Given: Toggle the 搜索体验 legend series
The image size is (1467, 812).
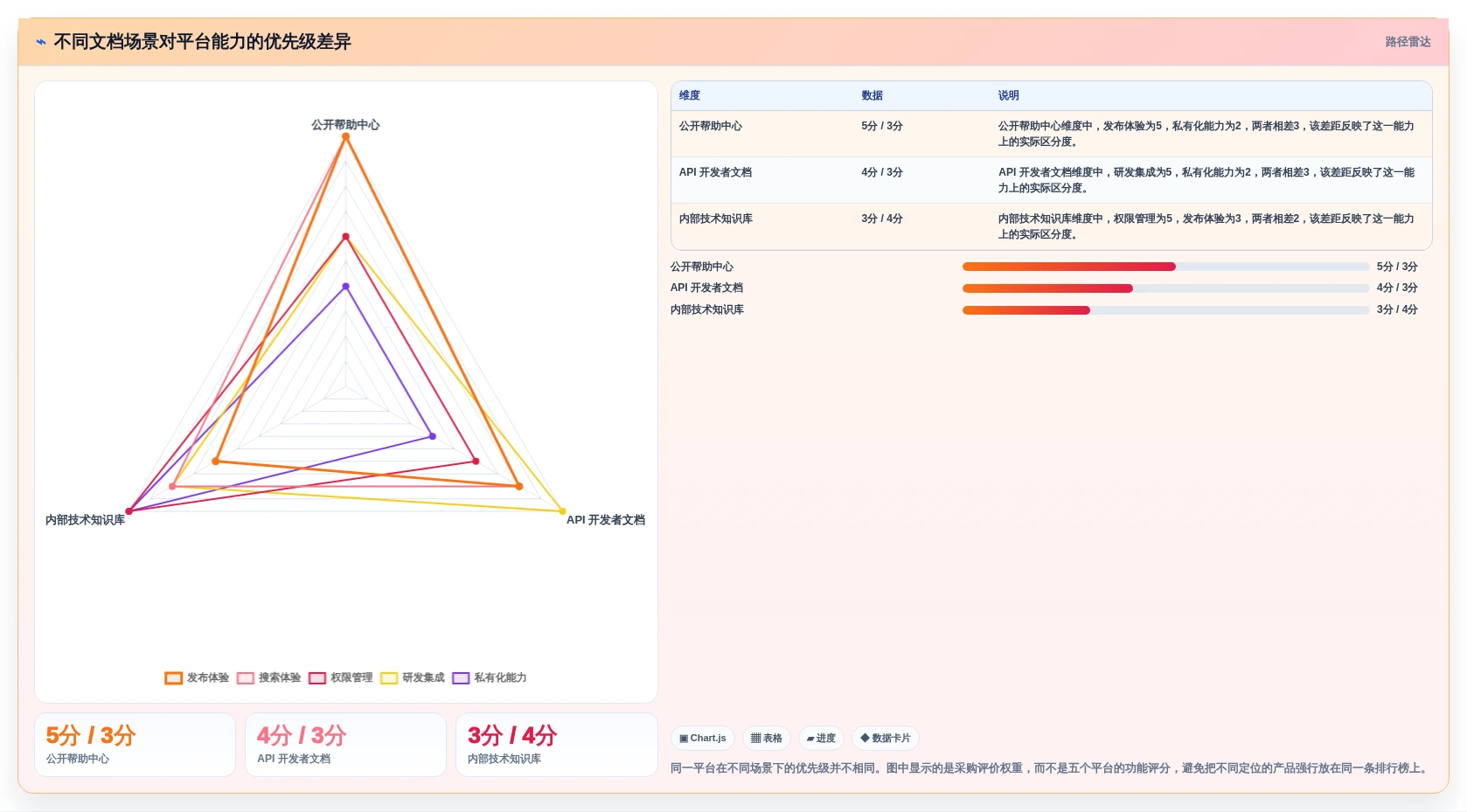Looking at the screenshot, I should pyautogui.click(x=268, y=677).
